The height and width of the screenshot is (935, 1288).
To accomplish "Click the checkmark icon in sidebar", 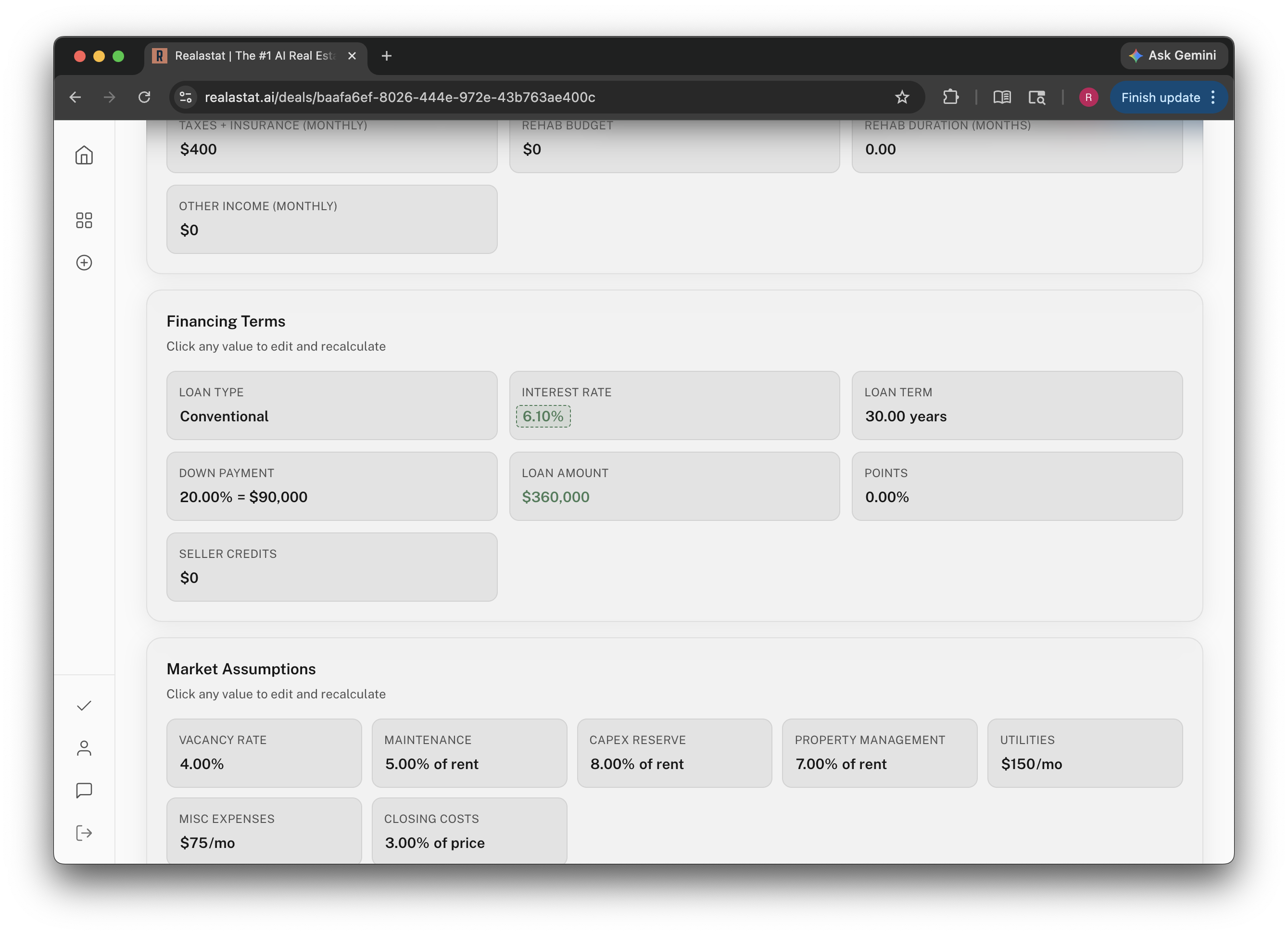I will click(84, 706).
